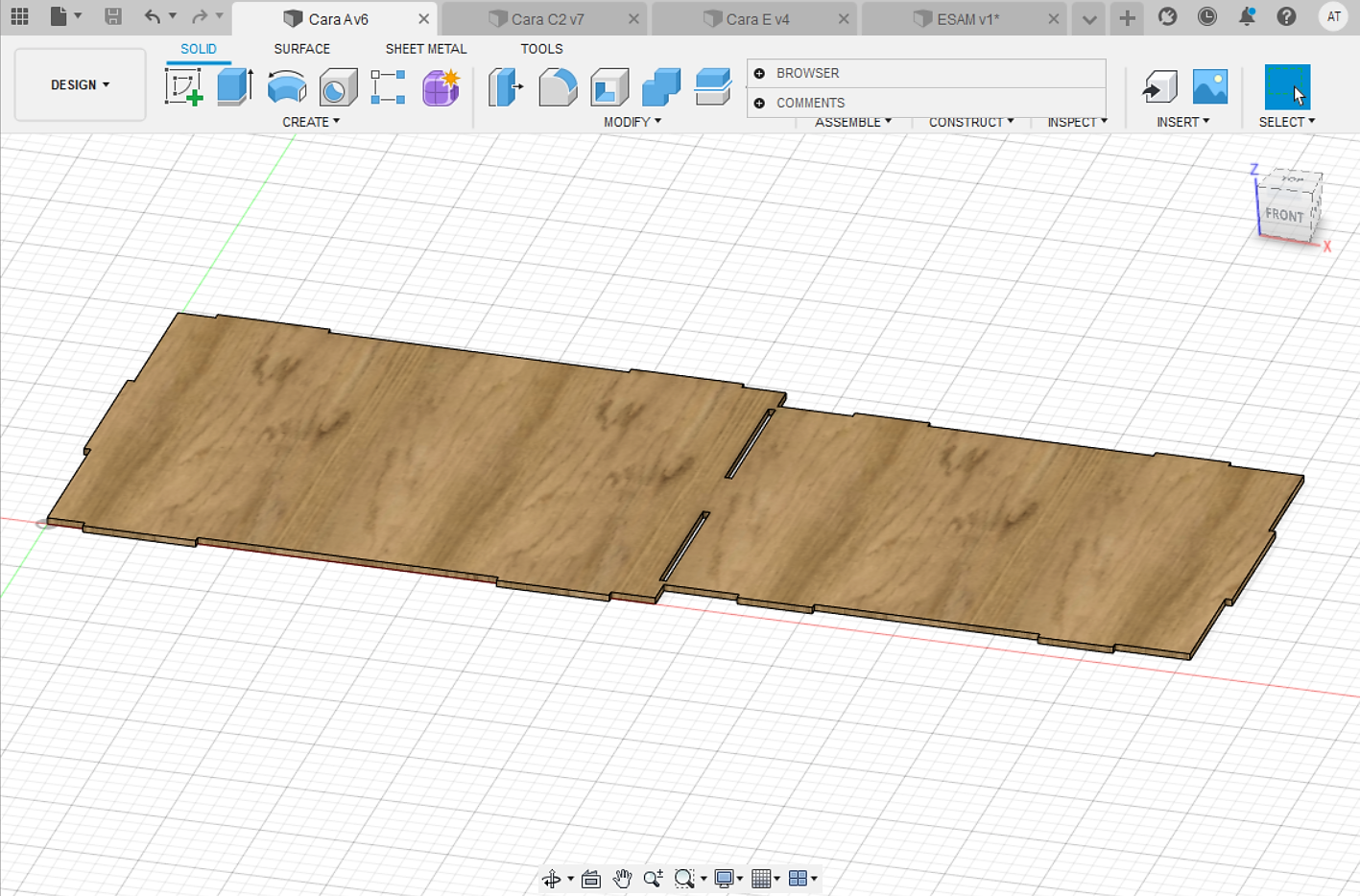Open the job status clock icon
Viewport: 1360px width, 896px height.
coord(1207,16)
